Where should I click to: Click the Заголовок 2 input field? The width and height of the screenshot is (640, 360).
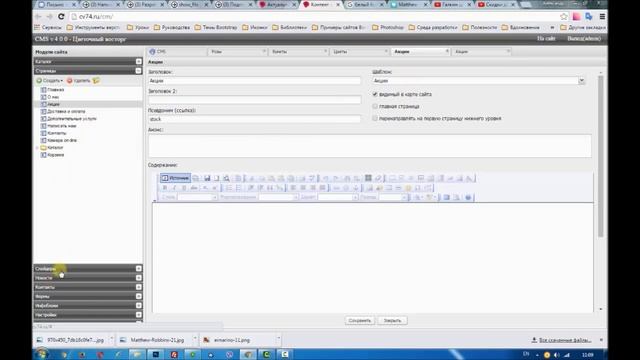[254, 100]
